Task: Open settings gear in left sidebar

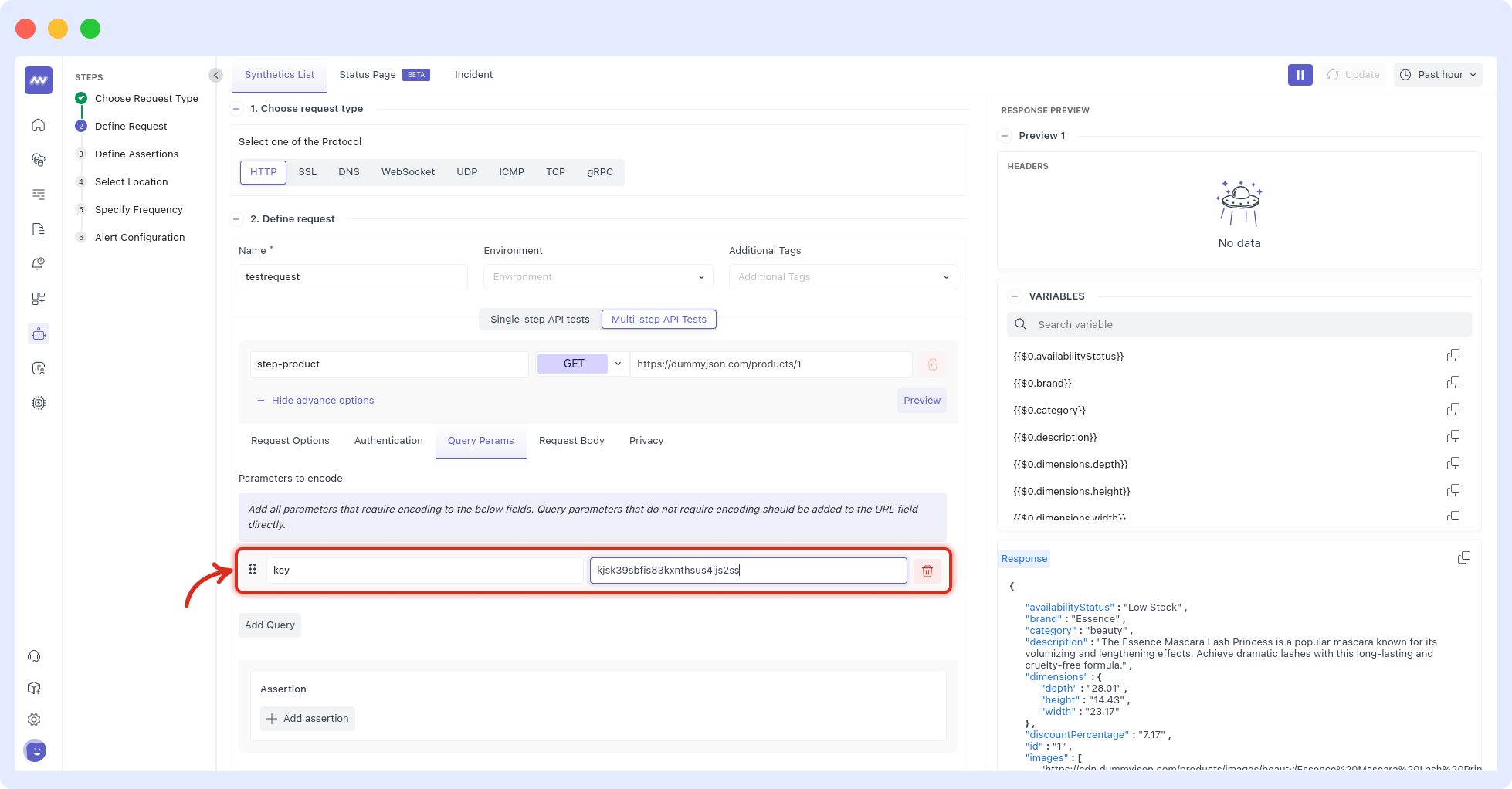Action: pos(34,720)
